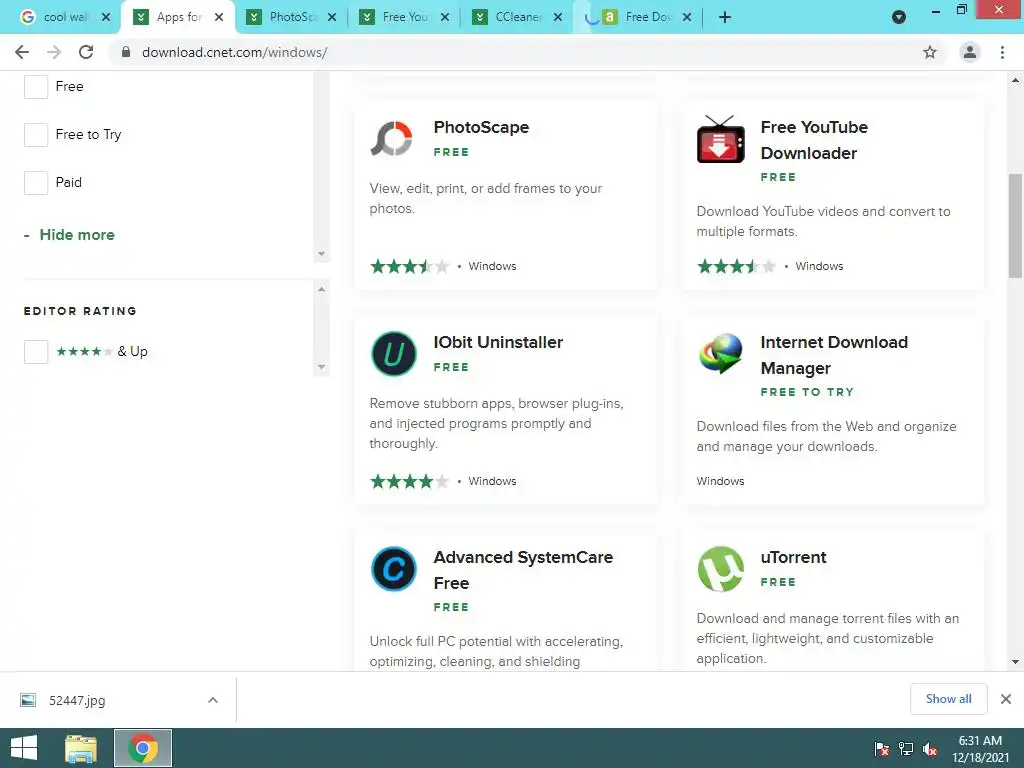Screen dimensions: 1024x768
Task: Click the Action Center flag tray icon
Action: point(882,749)
